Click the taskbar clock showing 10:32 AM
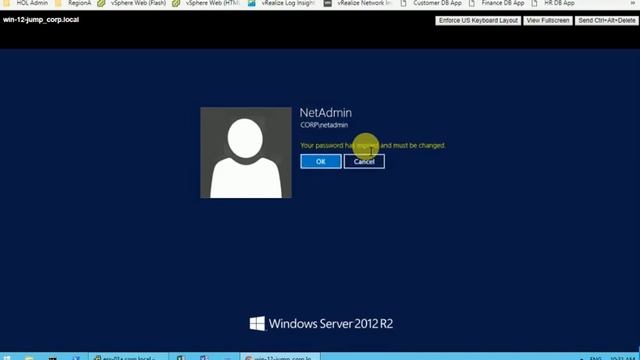 [x=622, y=358]
